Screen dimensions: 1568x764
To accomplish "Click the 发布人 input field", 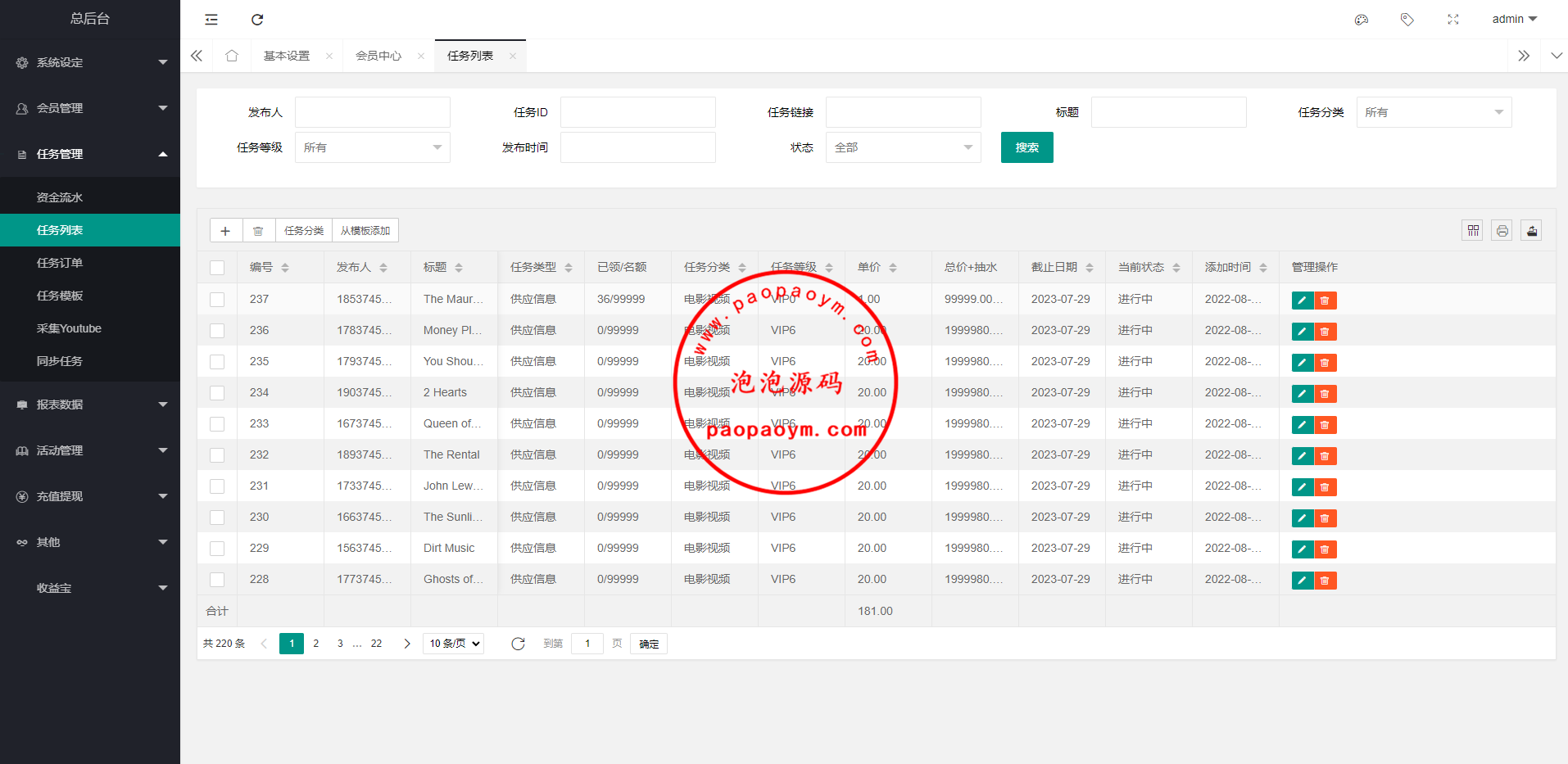I will coord(373,112).
